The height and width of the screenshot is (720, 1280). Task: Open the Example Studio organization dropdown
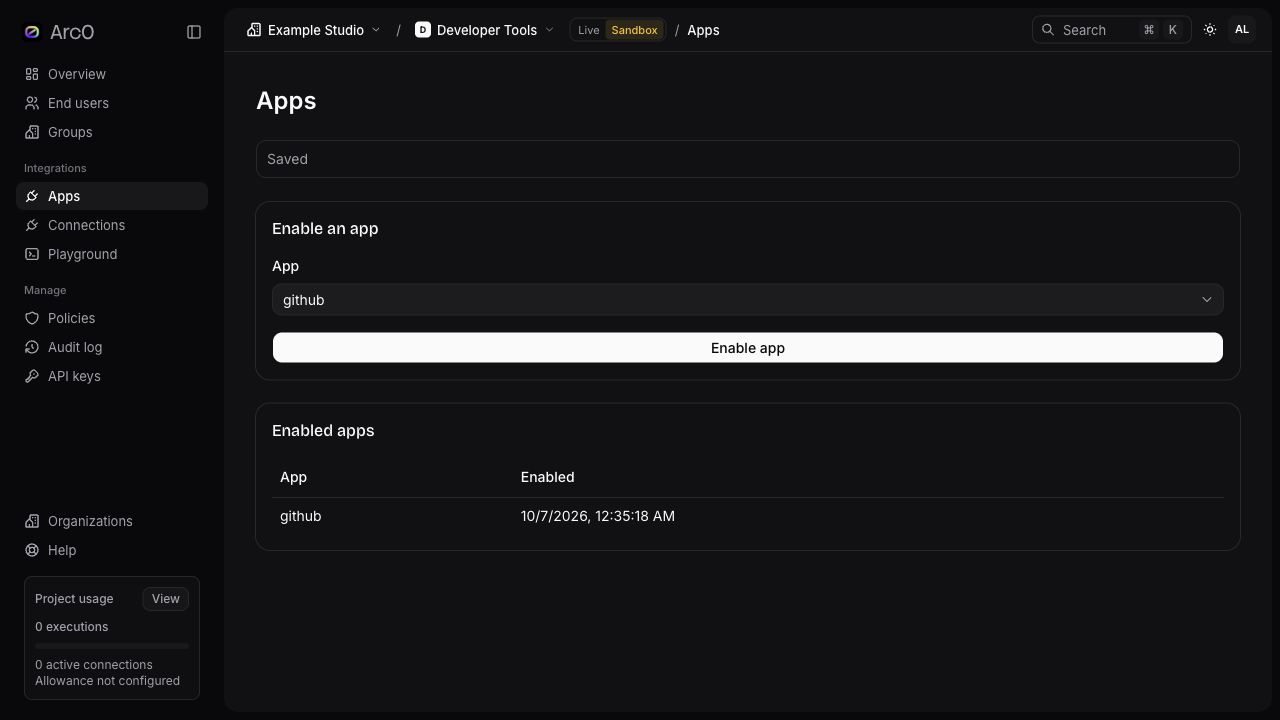coord(314,30)
